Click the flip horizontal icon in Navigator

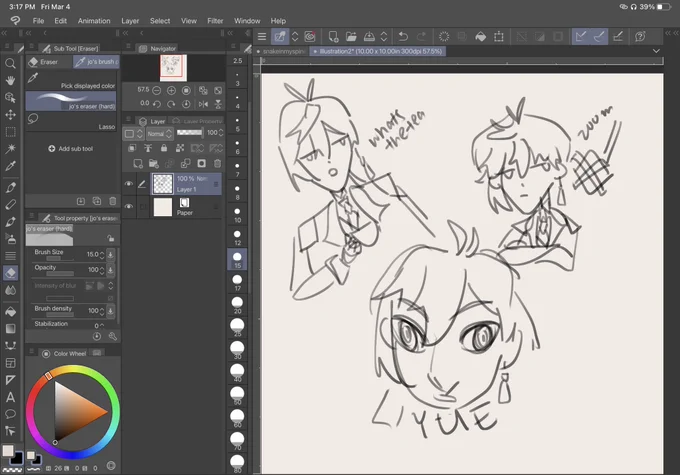click(203, 104)
